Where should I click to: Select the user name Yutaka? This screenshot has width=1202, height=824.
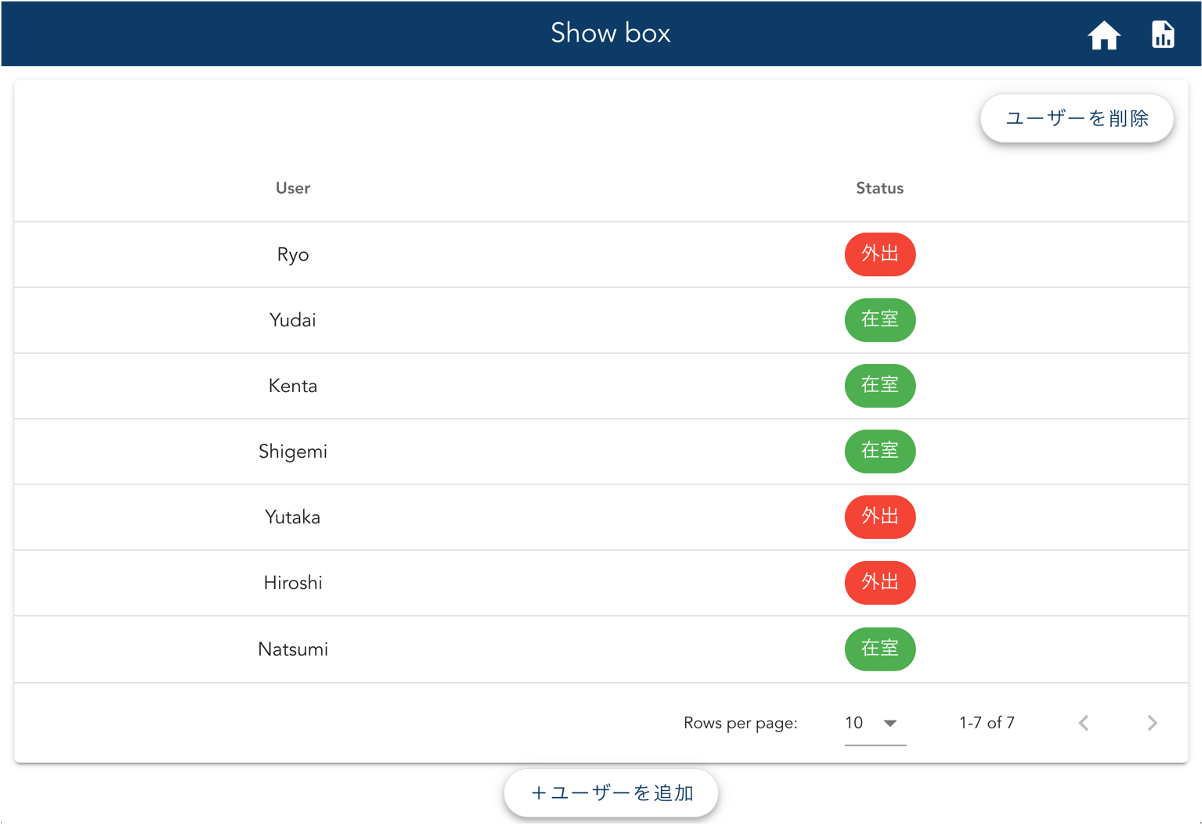tap(293, 517)
